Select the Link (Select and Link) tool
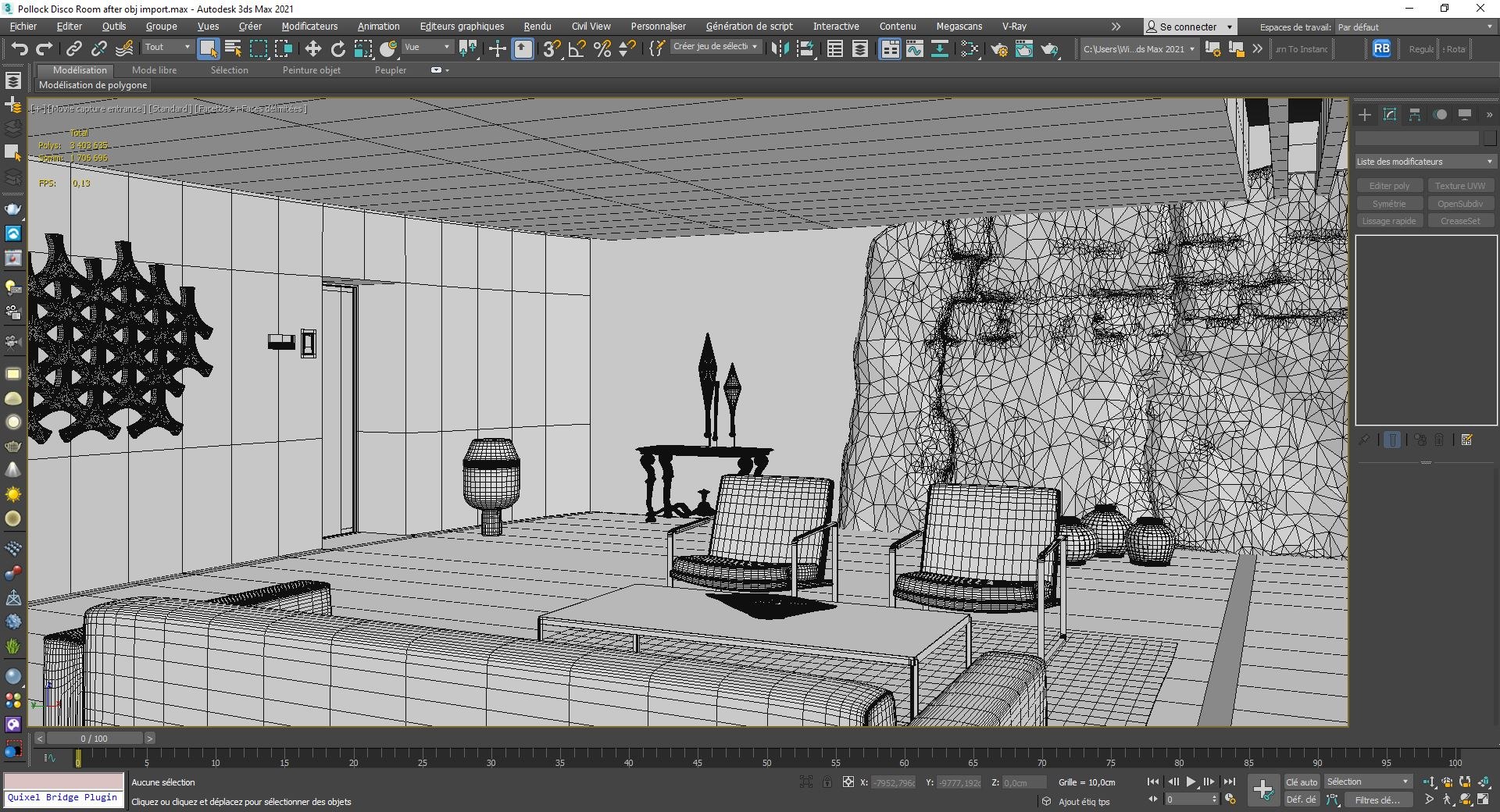Image resolution: width=1500 pixels, height=812 pixels. (x=74, y=49)
